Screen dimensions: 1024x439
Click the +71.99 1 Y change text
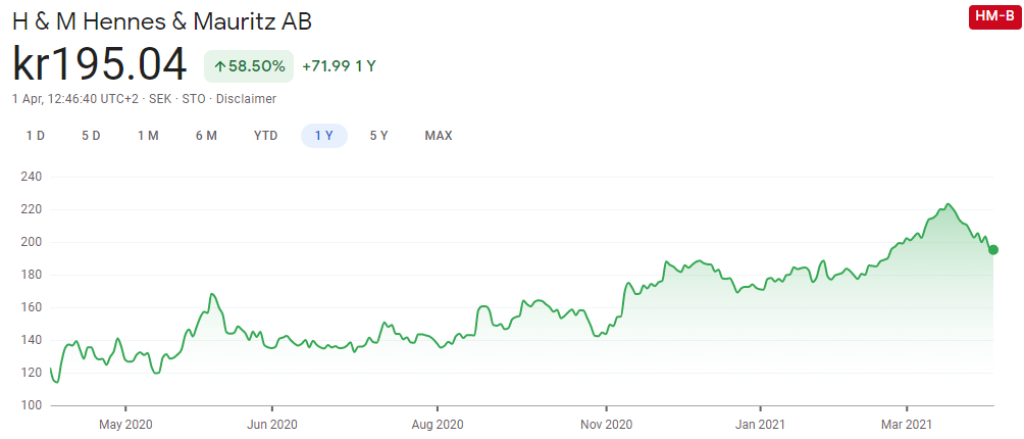tap(339, 66)
